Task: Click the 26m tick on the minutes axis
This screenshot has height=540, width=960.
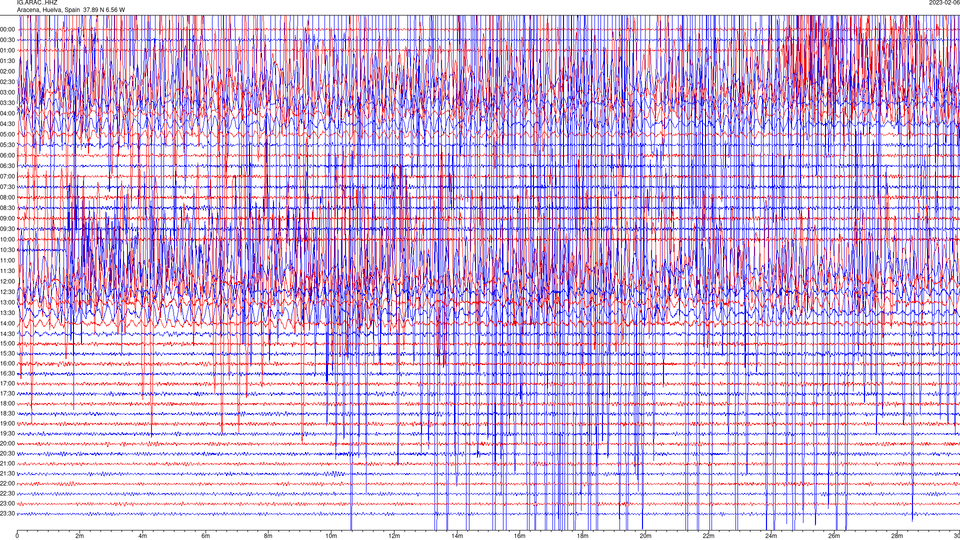Action: [834, 536]
